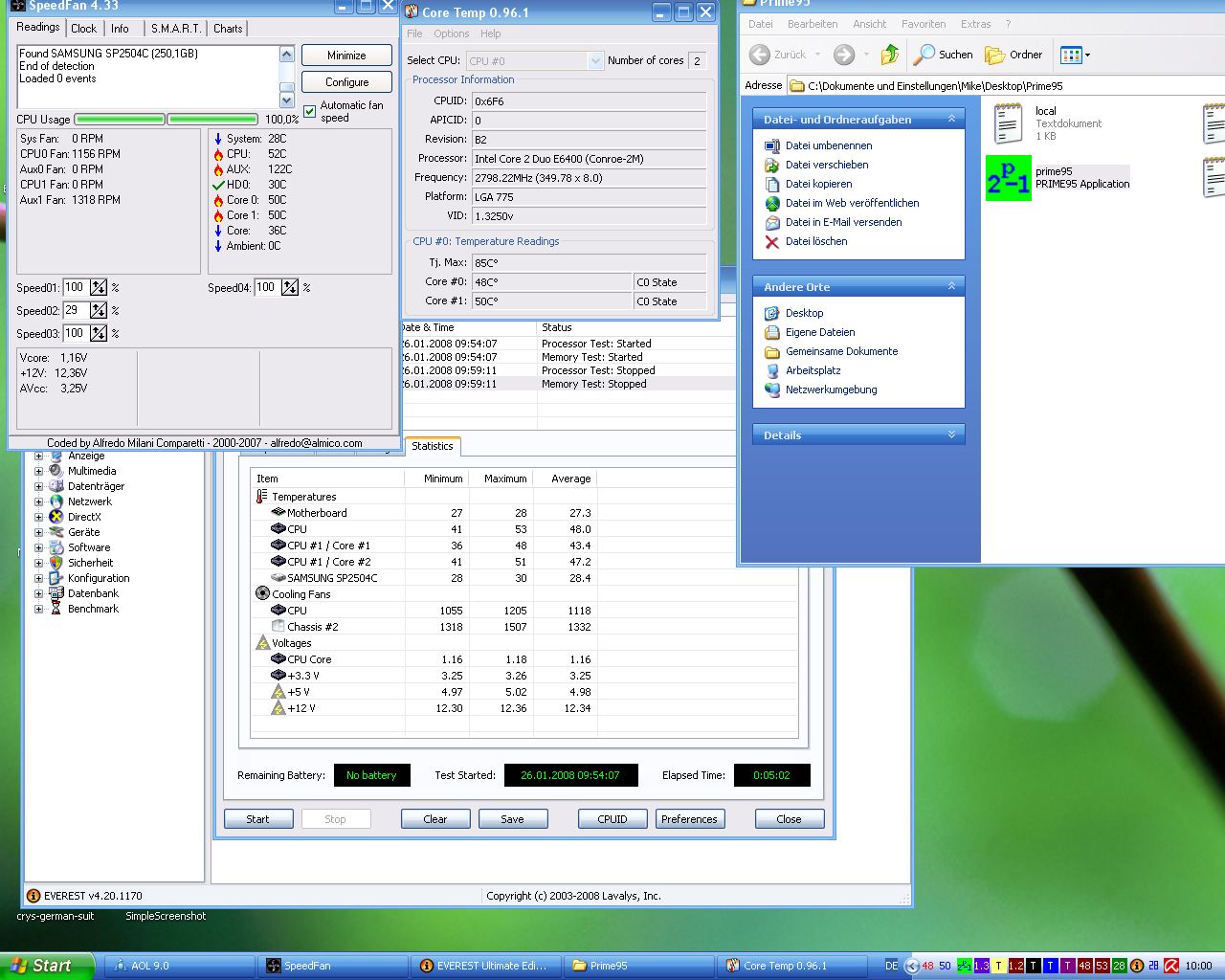Click the Up folder icon in Explorer toolbar
1225x980 pixels.
[890, 55]
